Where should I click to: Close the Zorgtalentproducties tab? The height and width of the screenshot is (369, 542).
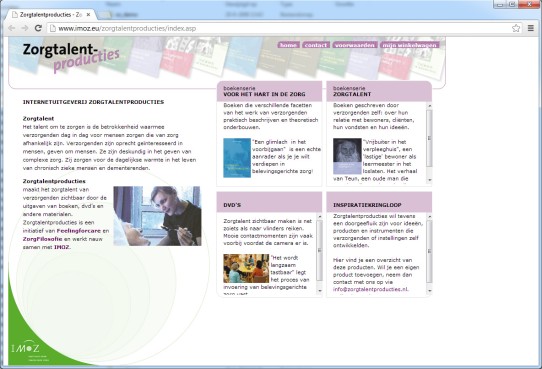coord(88,15)
